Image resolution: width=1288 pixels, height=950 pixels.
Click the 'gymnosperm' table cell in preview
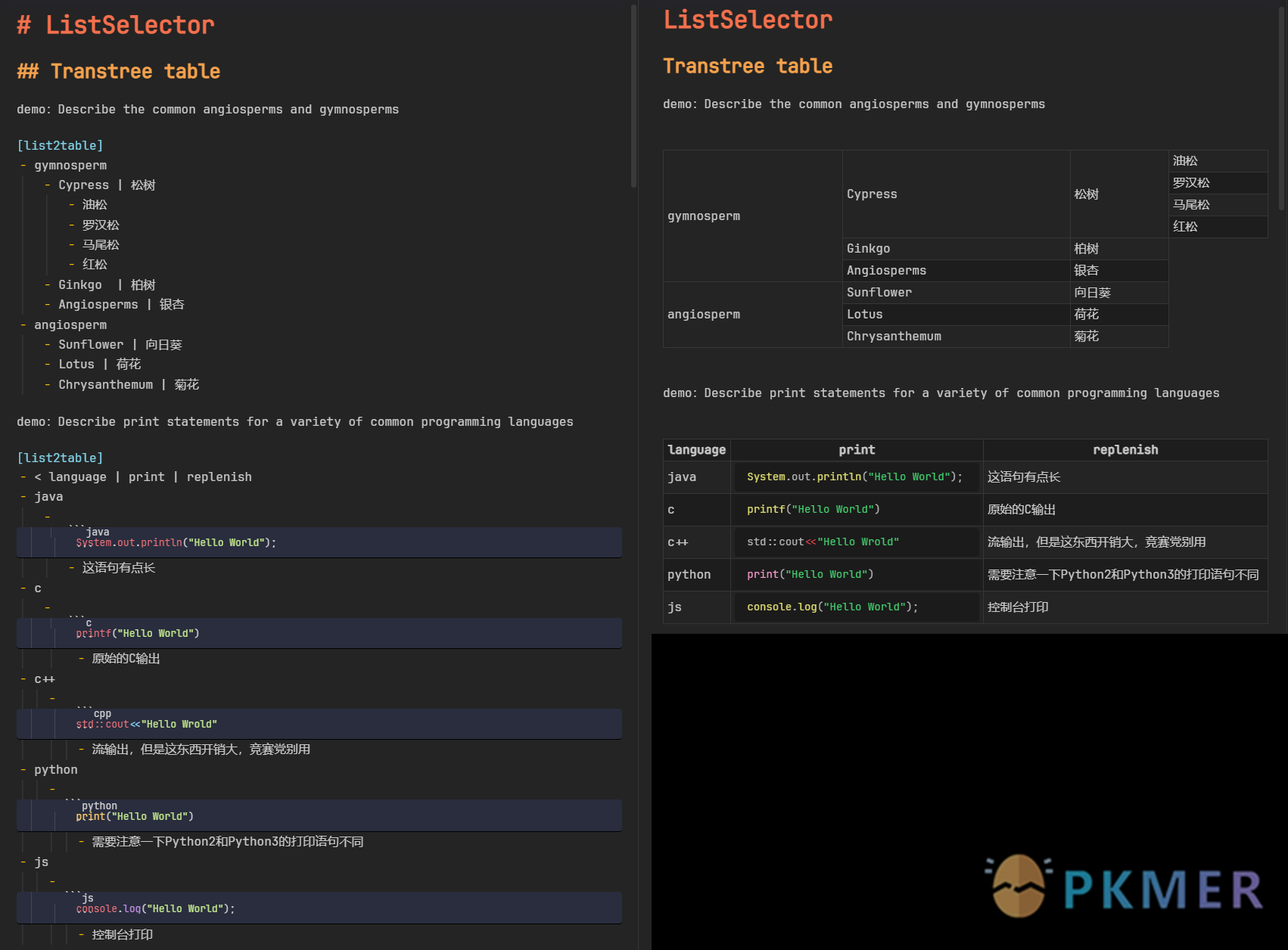point(753,216)
